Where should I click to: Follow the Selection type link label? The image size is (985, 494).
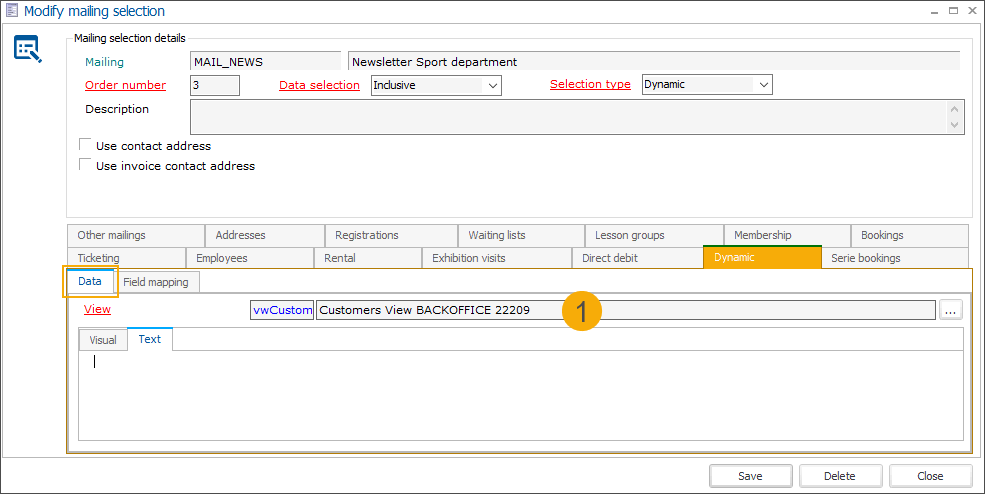click(590, 84)
